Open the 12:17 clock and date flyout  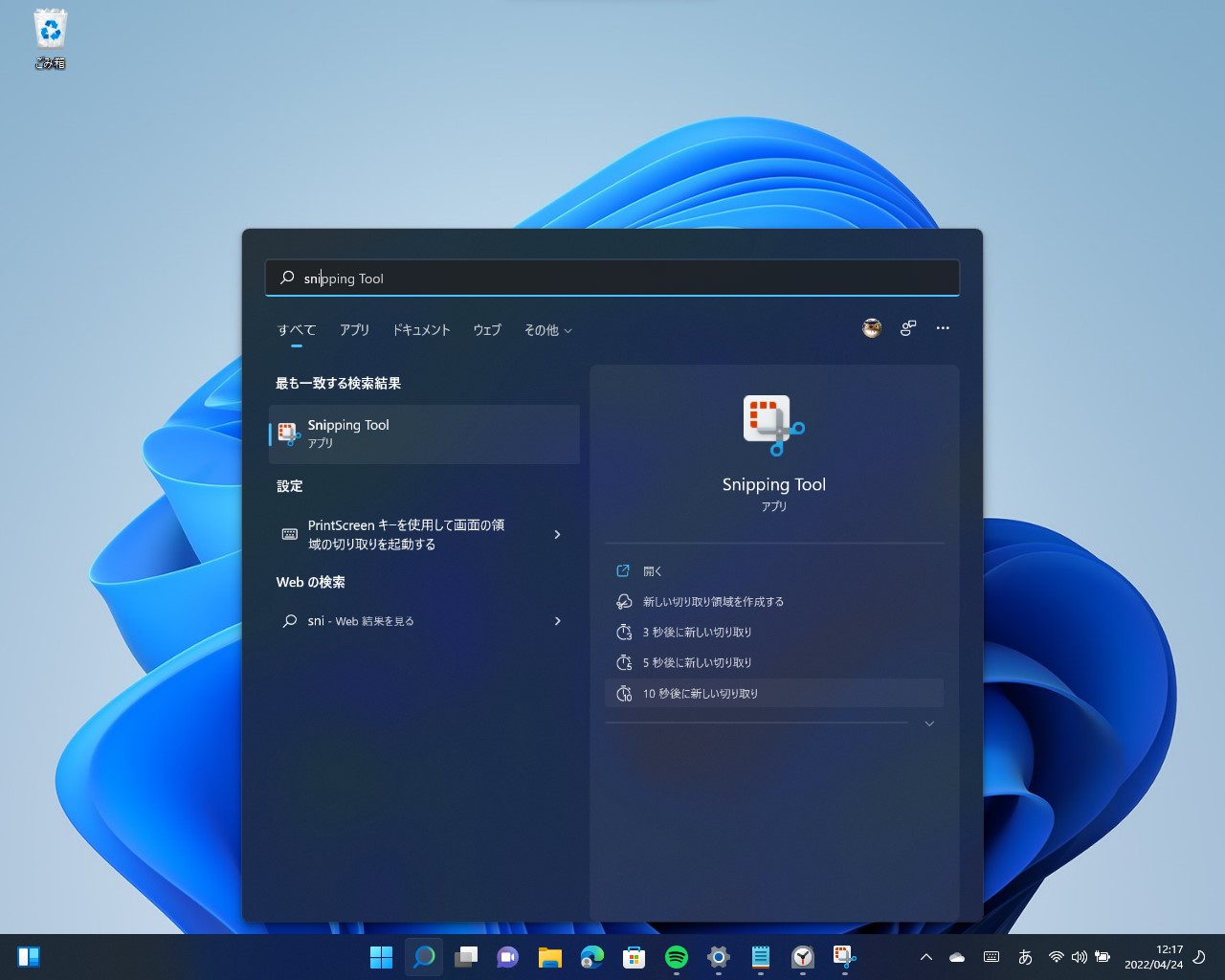pos(1153,957)
